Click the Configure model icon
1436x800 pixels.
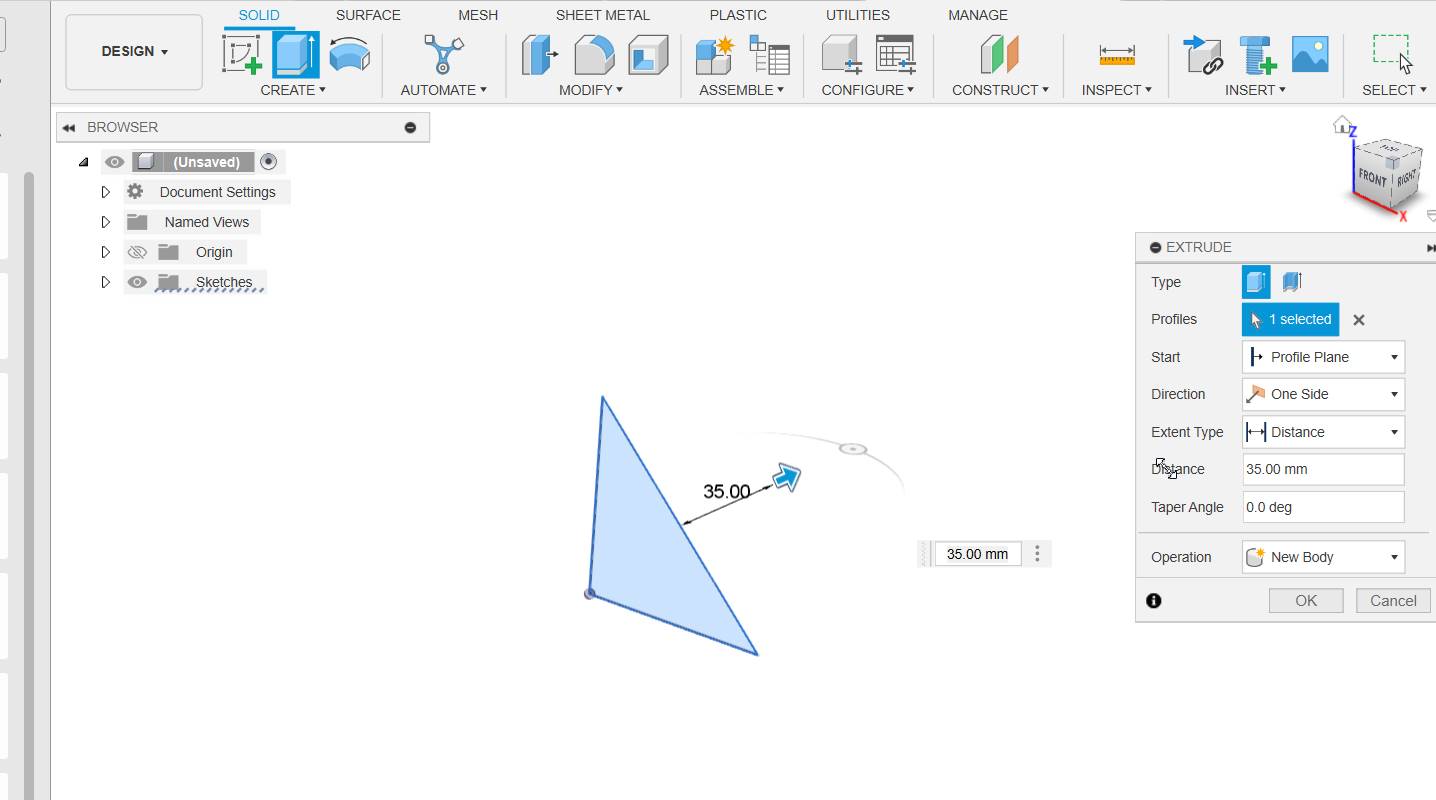click(x=841, y=55)
